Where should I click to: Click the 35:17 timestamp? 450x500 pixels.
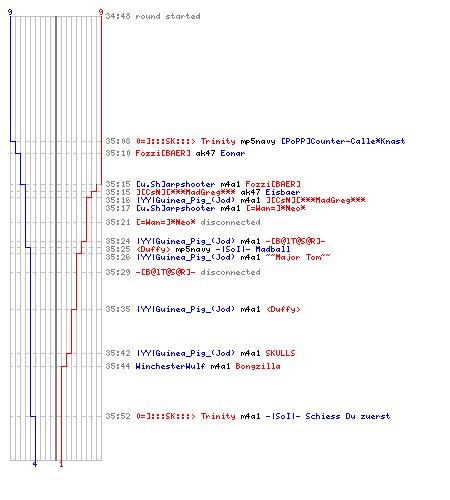[118, 208]
